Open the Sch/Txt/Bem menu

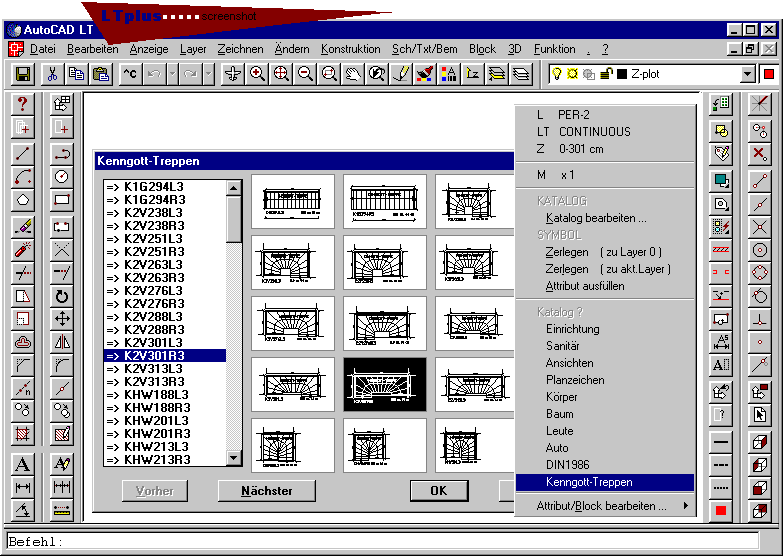coord(424,49)
